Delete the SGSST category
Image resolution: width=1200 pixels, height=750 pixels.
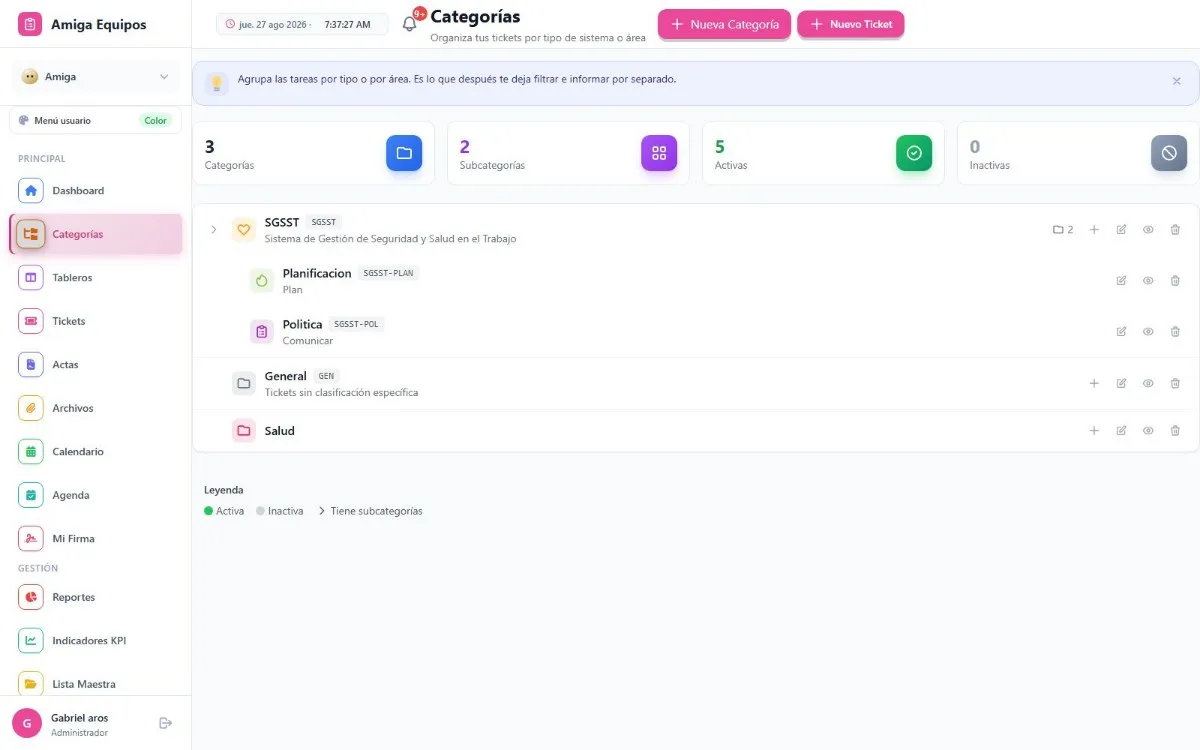pyautogui.click(x=1175, y=230)
